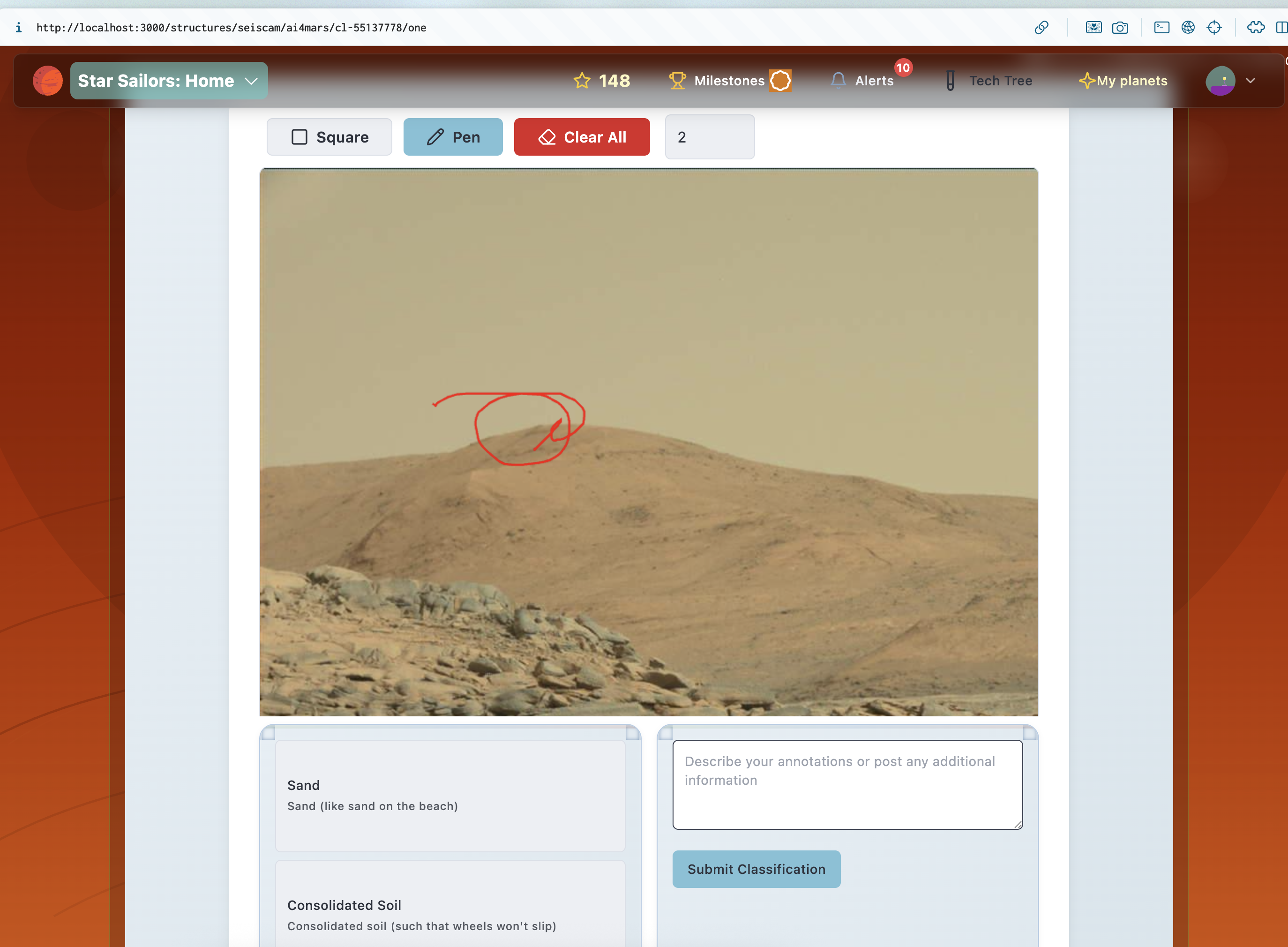The width and height of the screenshot is (1288, 947).
Task: Click Submit Classification button
Action: (756, 869)
